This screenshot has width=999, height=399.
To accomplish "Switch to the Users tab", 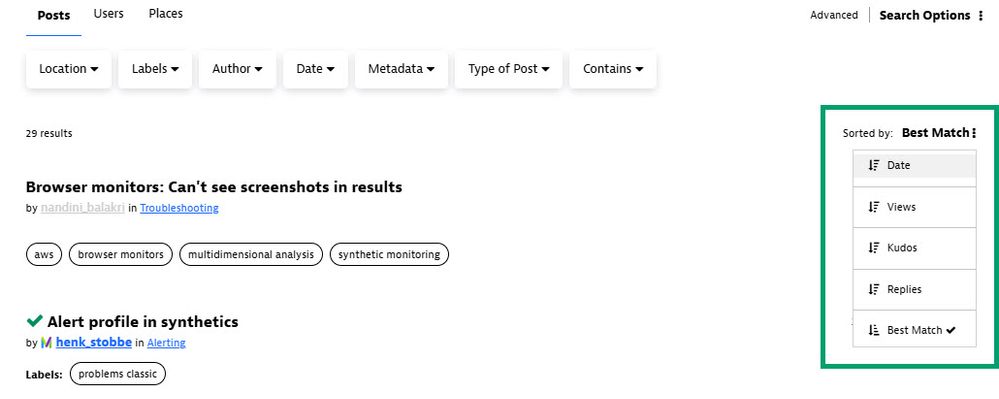I will (x=109, y=13).
